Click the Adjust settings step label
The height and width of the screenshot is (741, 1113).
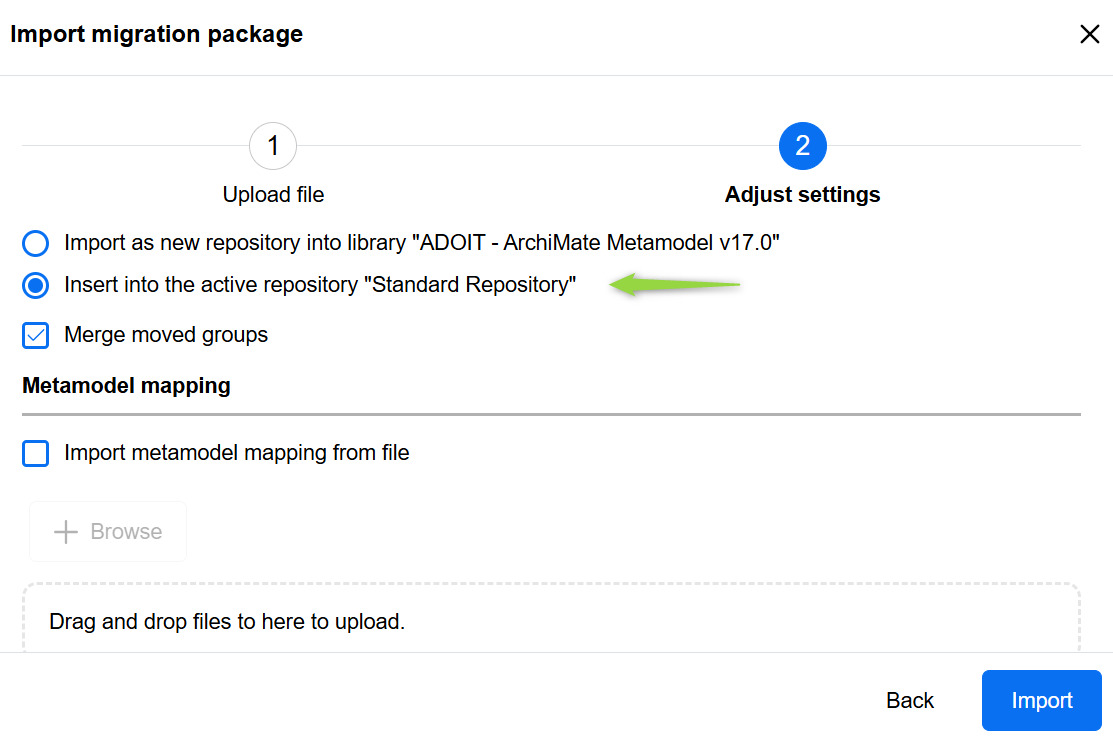[802, 195]
